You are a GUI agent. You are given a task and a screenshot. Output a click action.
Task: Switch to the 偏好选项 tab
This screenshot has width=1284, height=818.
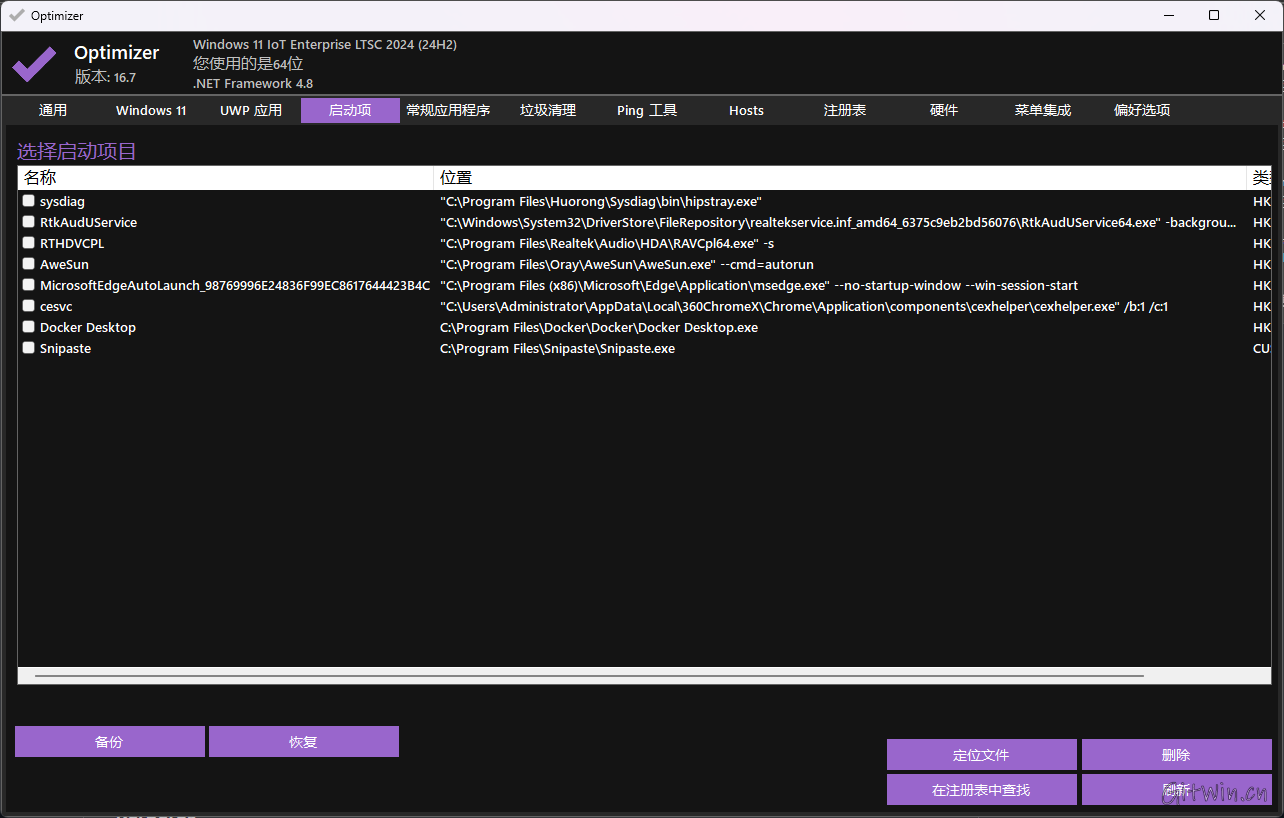tap(1141, 110)
